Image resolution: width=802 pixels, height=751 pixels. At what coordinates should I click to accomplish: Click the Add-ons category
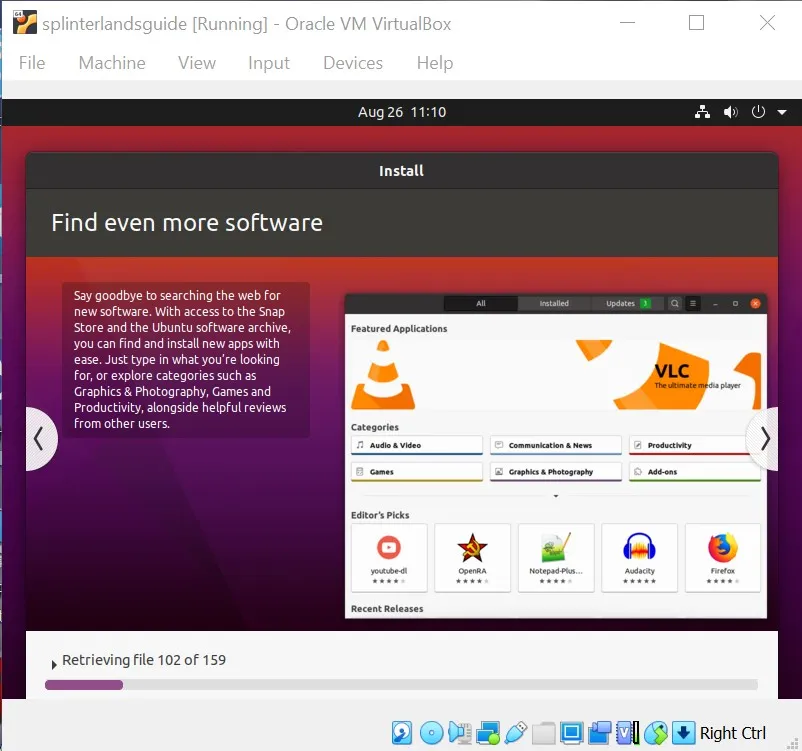click(x=695, y=472)
